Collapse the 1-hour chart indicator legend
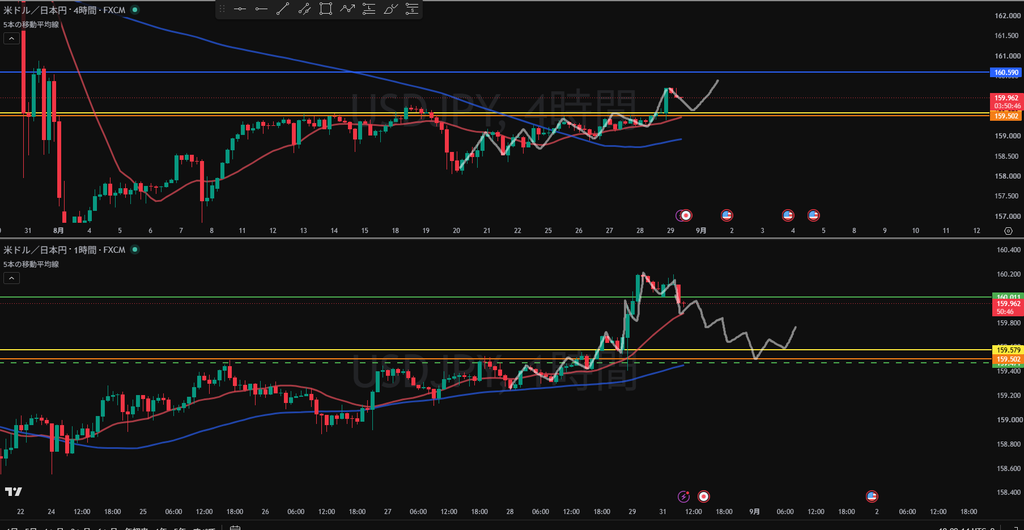The image size is (1024, 530). pos(10,278)
